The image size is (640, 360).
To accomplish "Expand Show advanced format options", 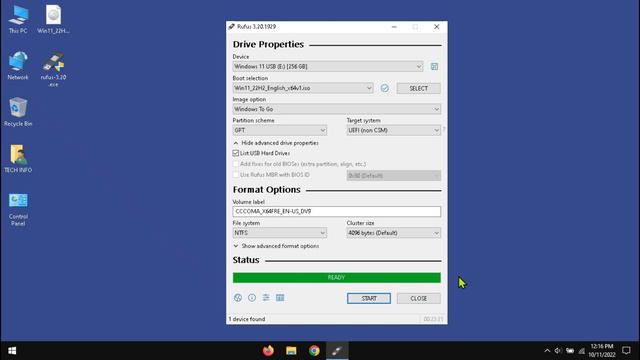I will point(276,246).
